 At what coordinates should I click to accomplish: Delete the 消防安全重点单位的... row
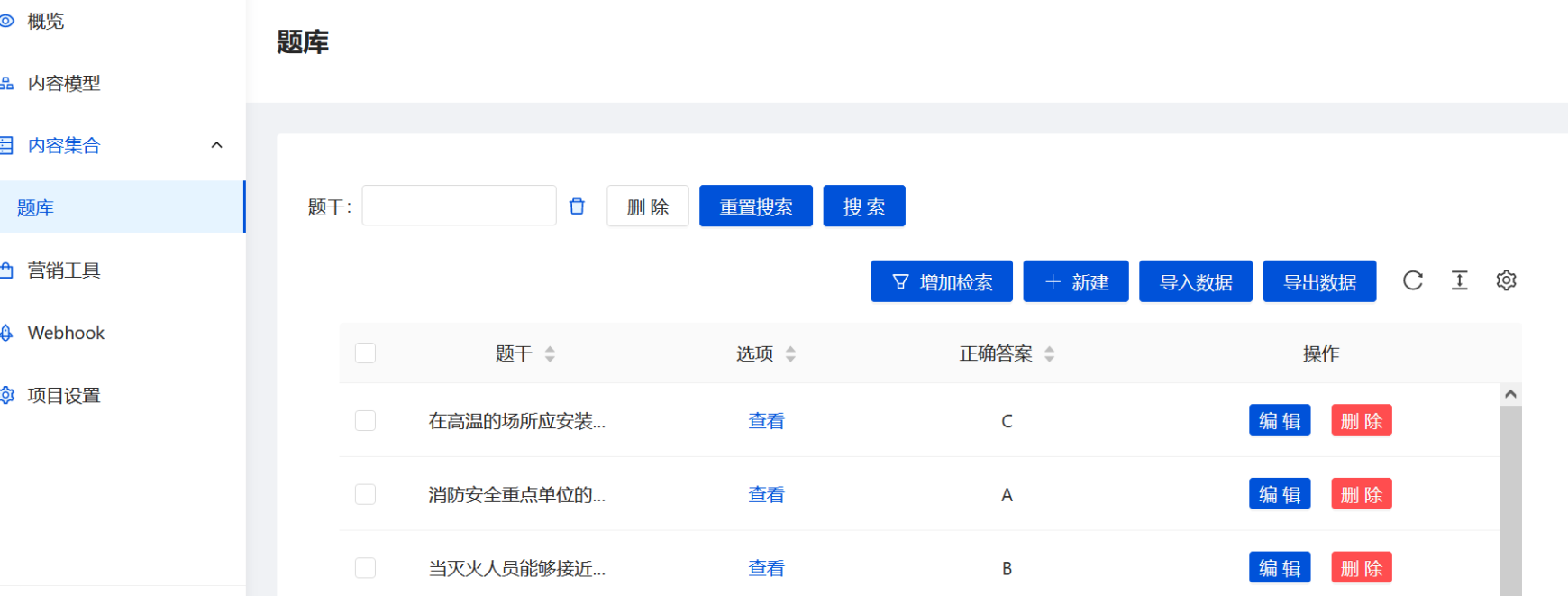[1362, 494]
